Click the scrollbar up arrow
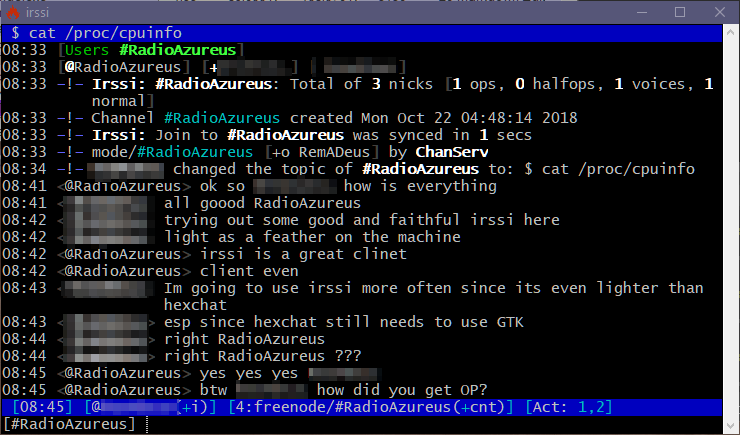740x435 pixels. 731,32
